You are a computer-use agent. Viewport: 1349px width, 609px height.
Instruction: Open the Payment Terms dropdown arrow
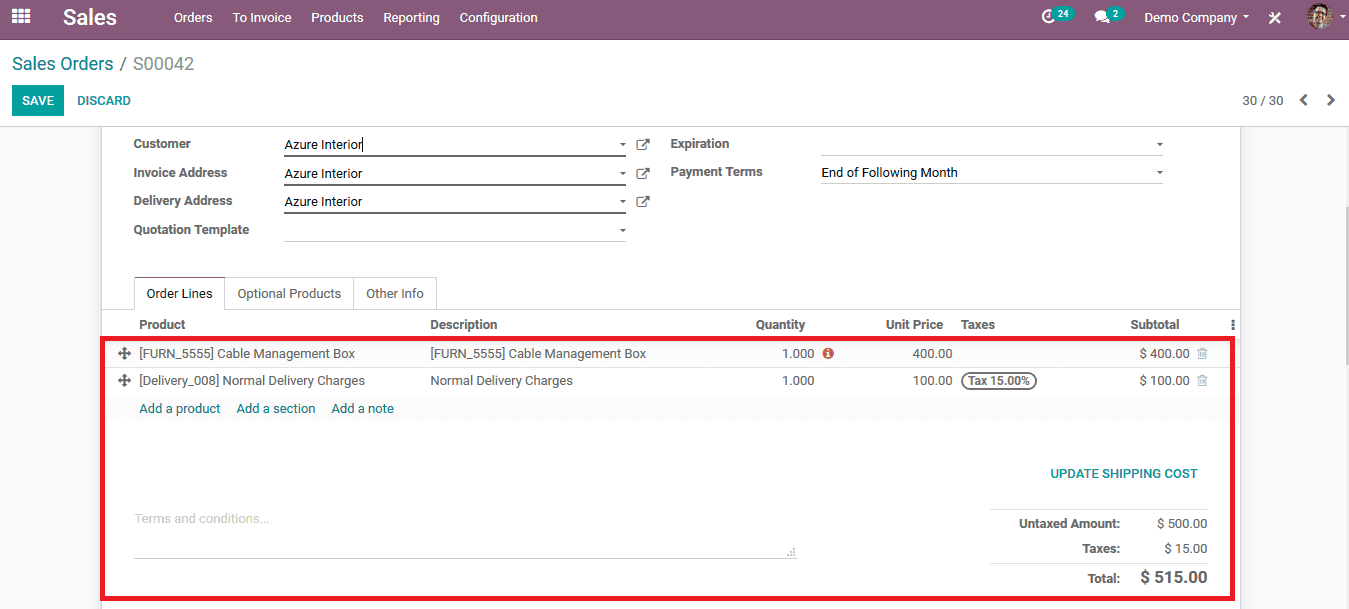tap(1160, 173)
